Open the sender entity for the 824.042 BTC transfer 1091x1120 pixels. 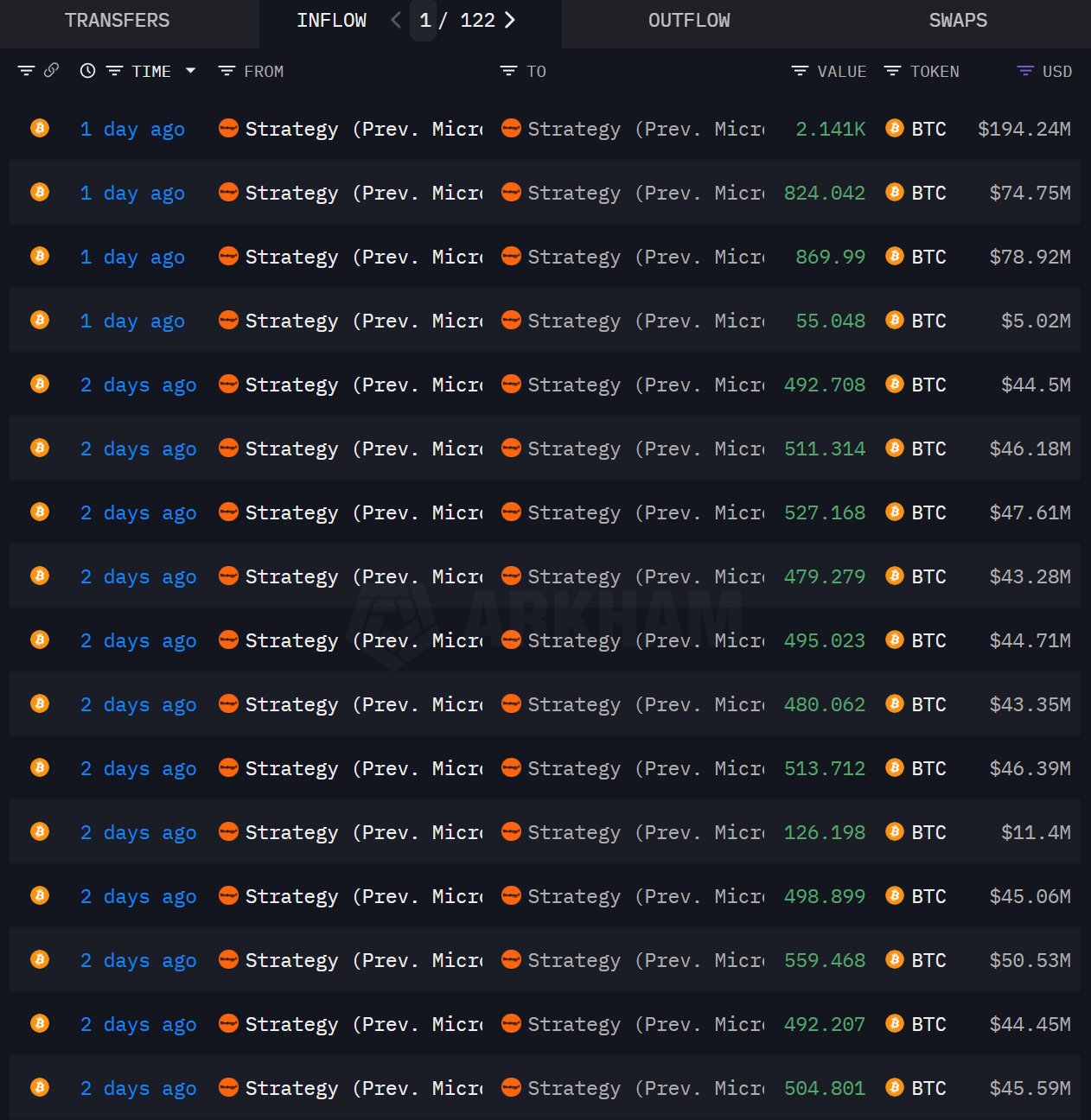(x=350, y=193)
